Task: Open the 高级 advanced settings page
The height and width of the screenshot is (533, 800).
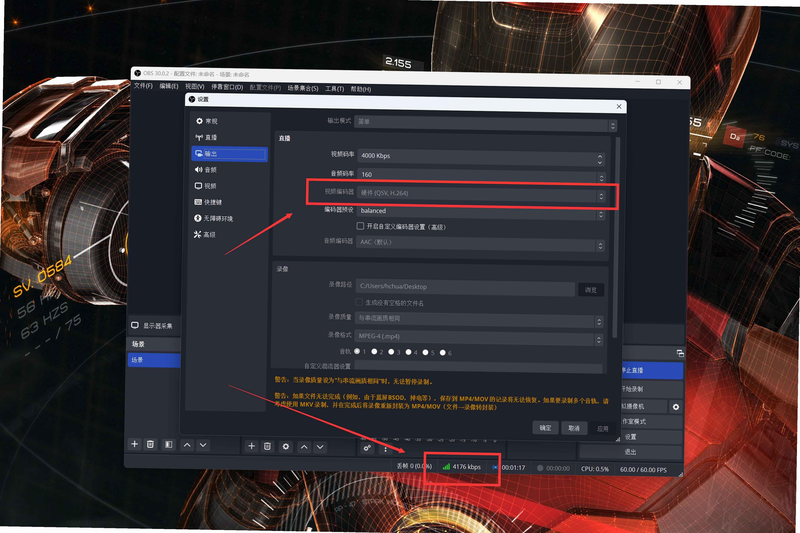Action: [x=205, y=234]
